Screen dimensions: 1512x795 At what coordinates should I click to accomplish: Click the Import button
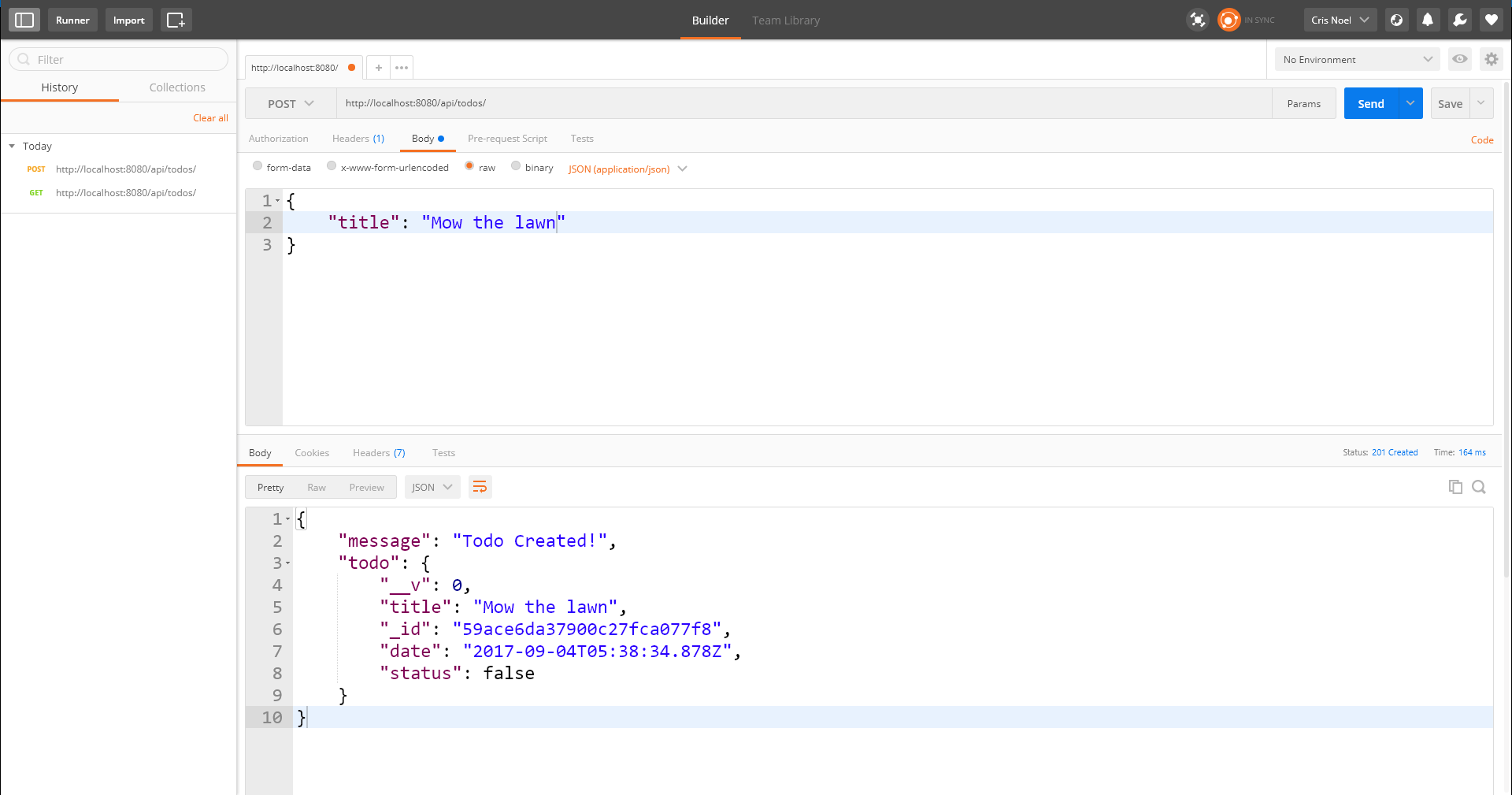click(x=128, y=20)
